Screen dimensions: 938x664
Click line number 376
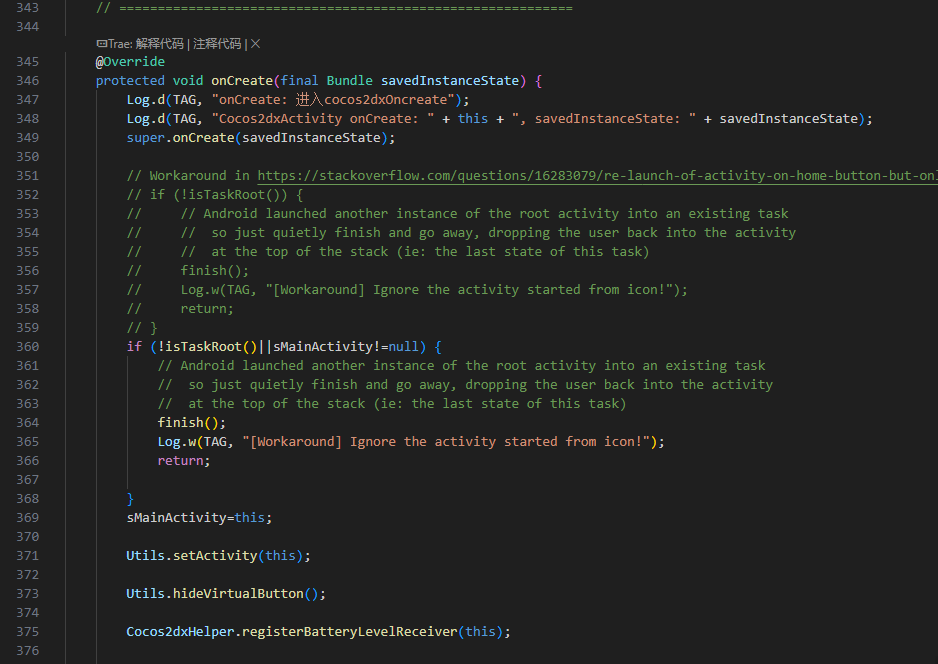coord(28,650)
